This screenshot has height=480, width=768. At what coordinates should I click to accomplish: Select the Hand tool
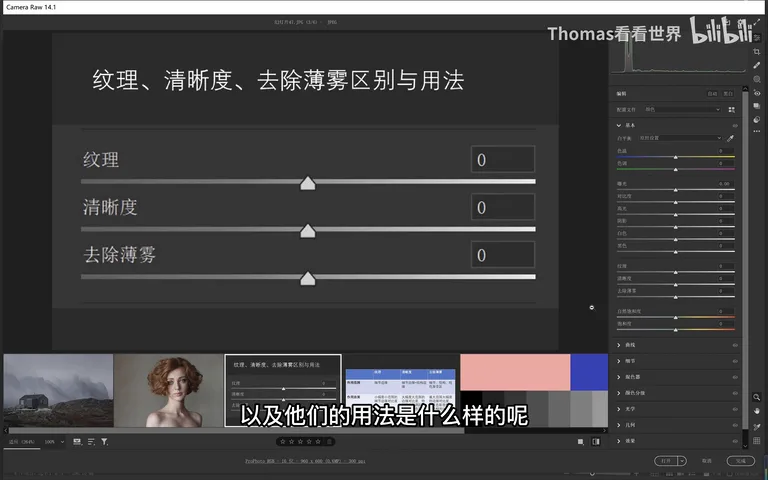coord(757,410)
